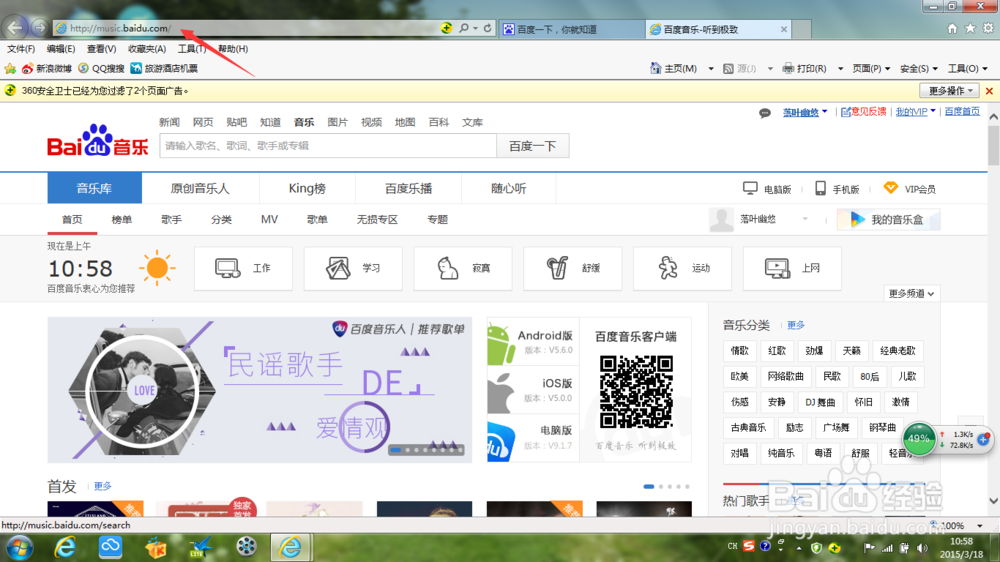The width and height of the screenshot is (1000, 562).
Task: Expand the 主页(M) dropdown arrow
Action: click(x=711, y=69)
